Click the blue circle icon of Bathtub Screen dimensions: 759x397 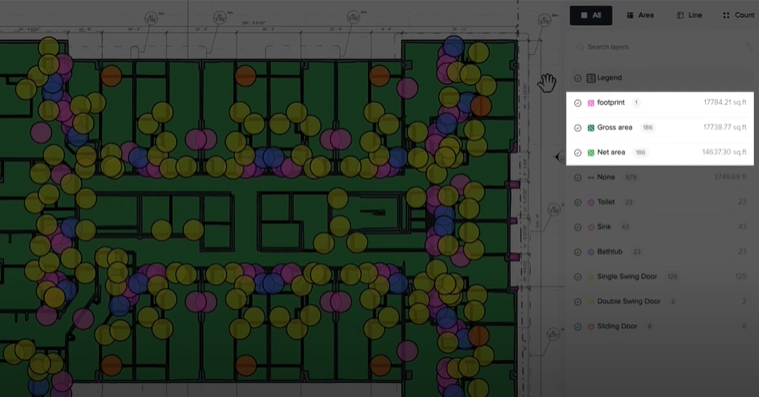coord(591,252)
